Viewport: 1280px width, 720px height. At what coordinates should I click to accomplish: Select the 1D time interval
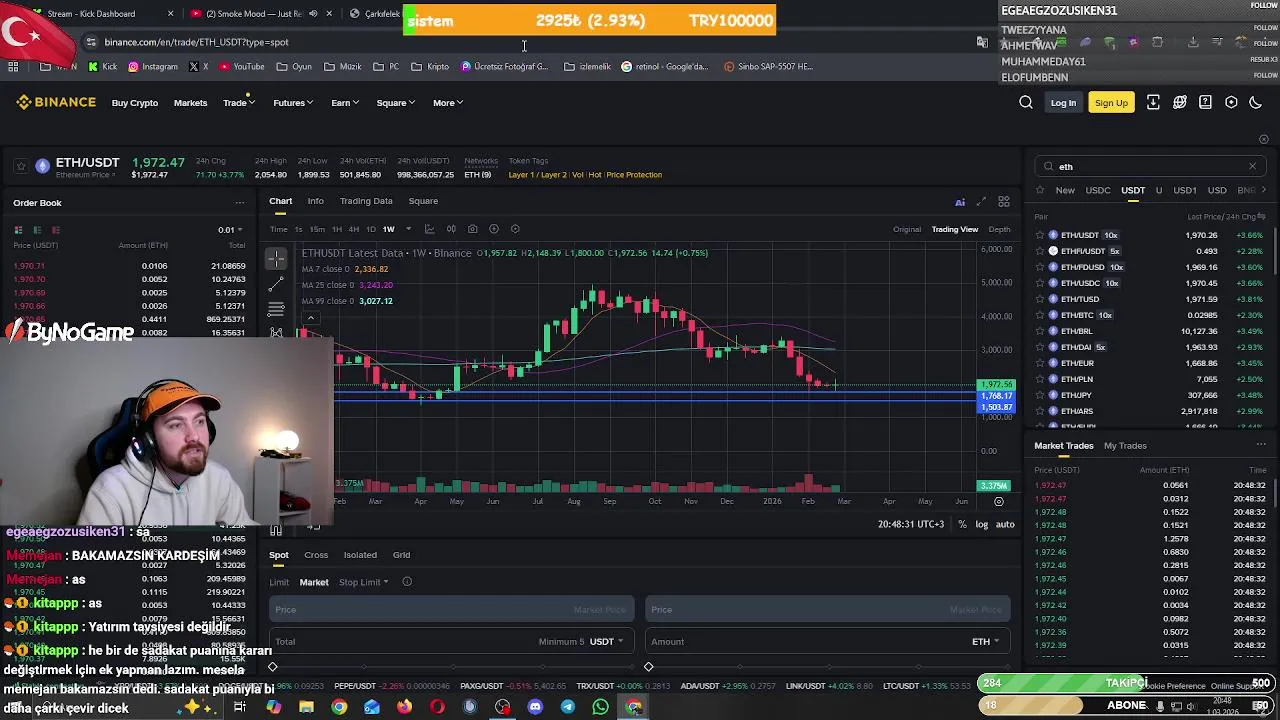pos(370,229)
